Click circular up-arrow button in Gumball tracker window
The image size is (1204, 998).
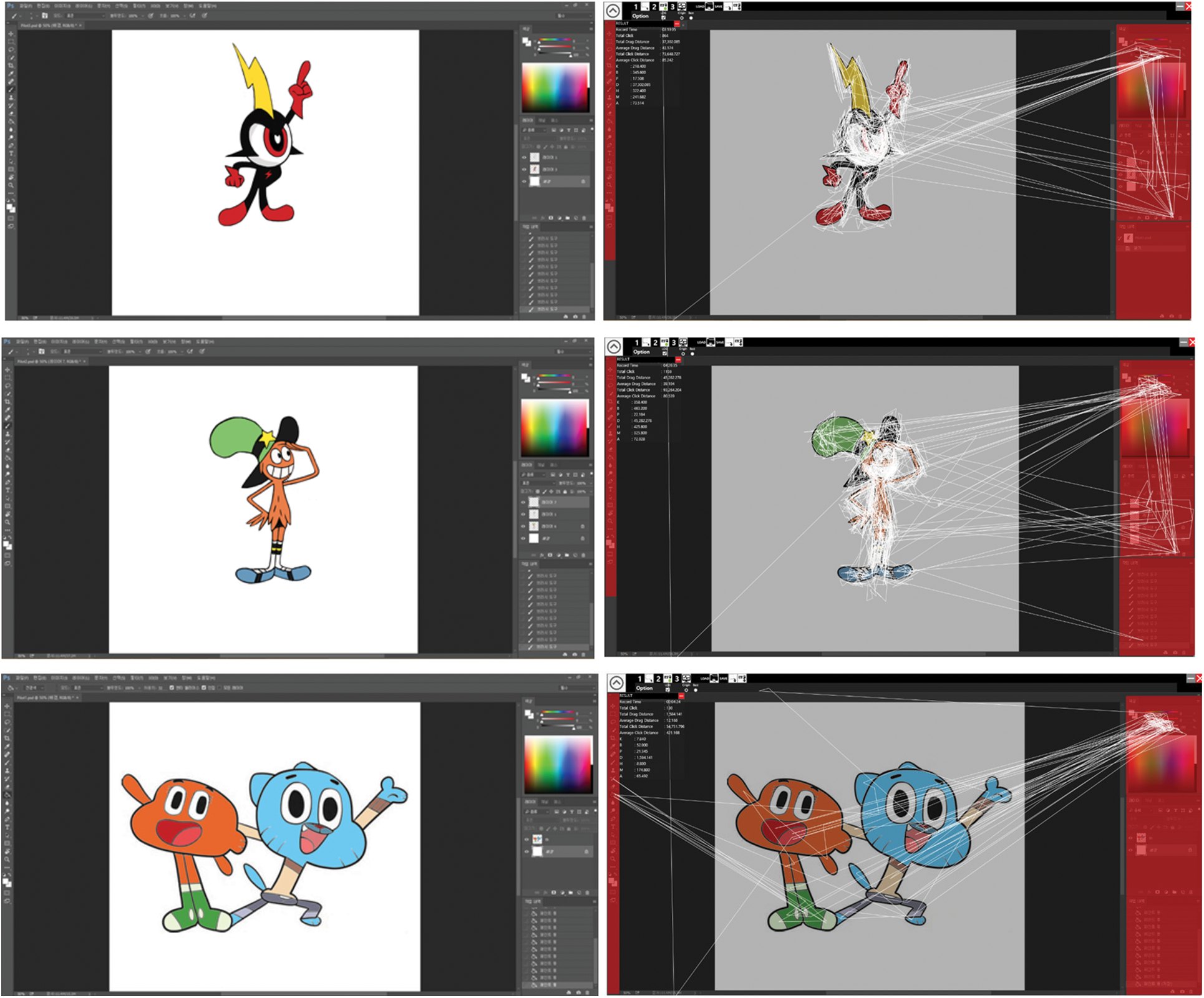pyautogui.click(x=616, y=683)
